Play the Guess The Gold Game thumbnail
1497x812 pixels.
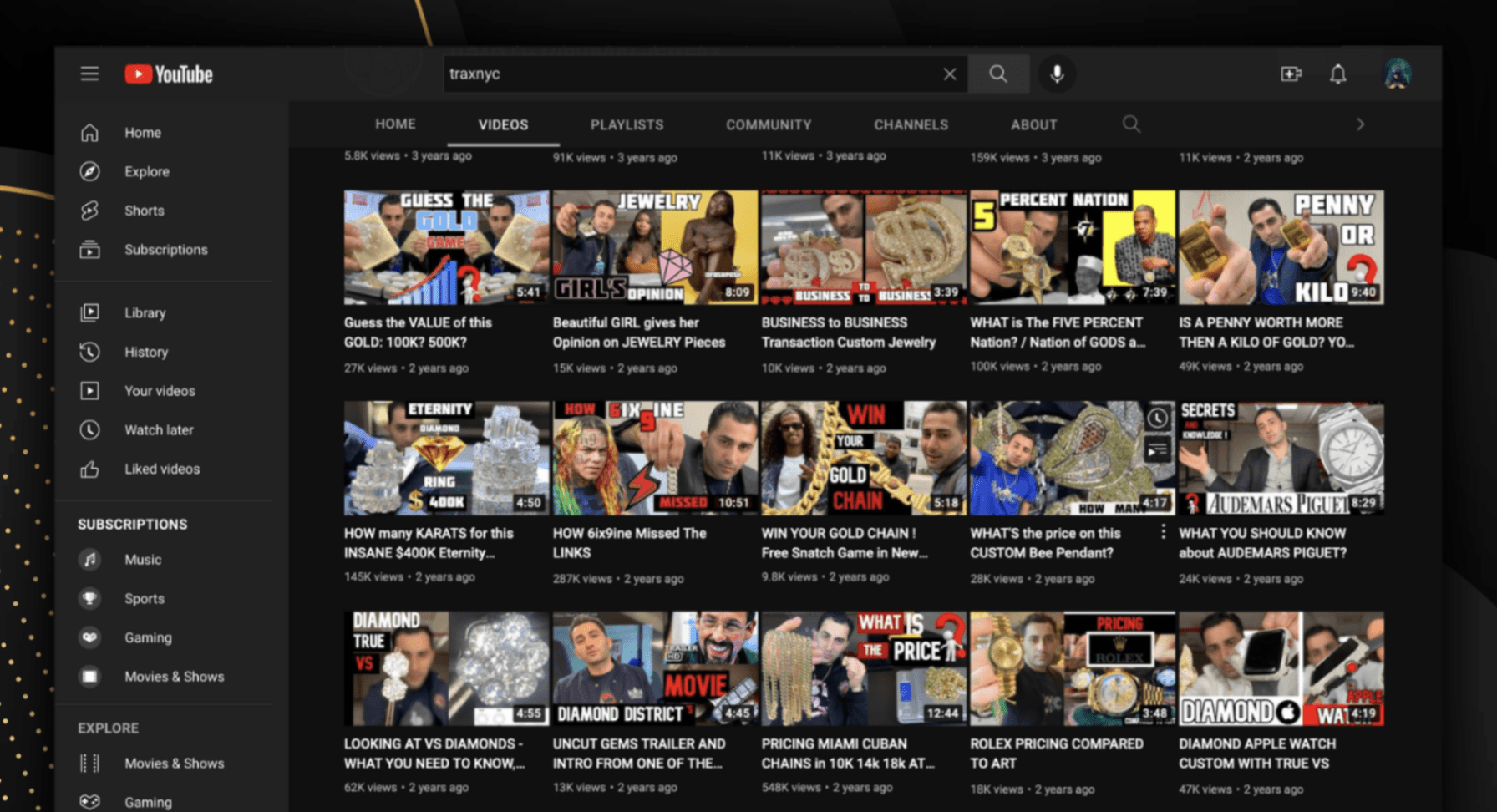(x=446, y=247)
